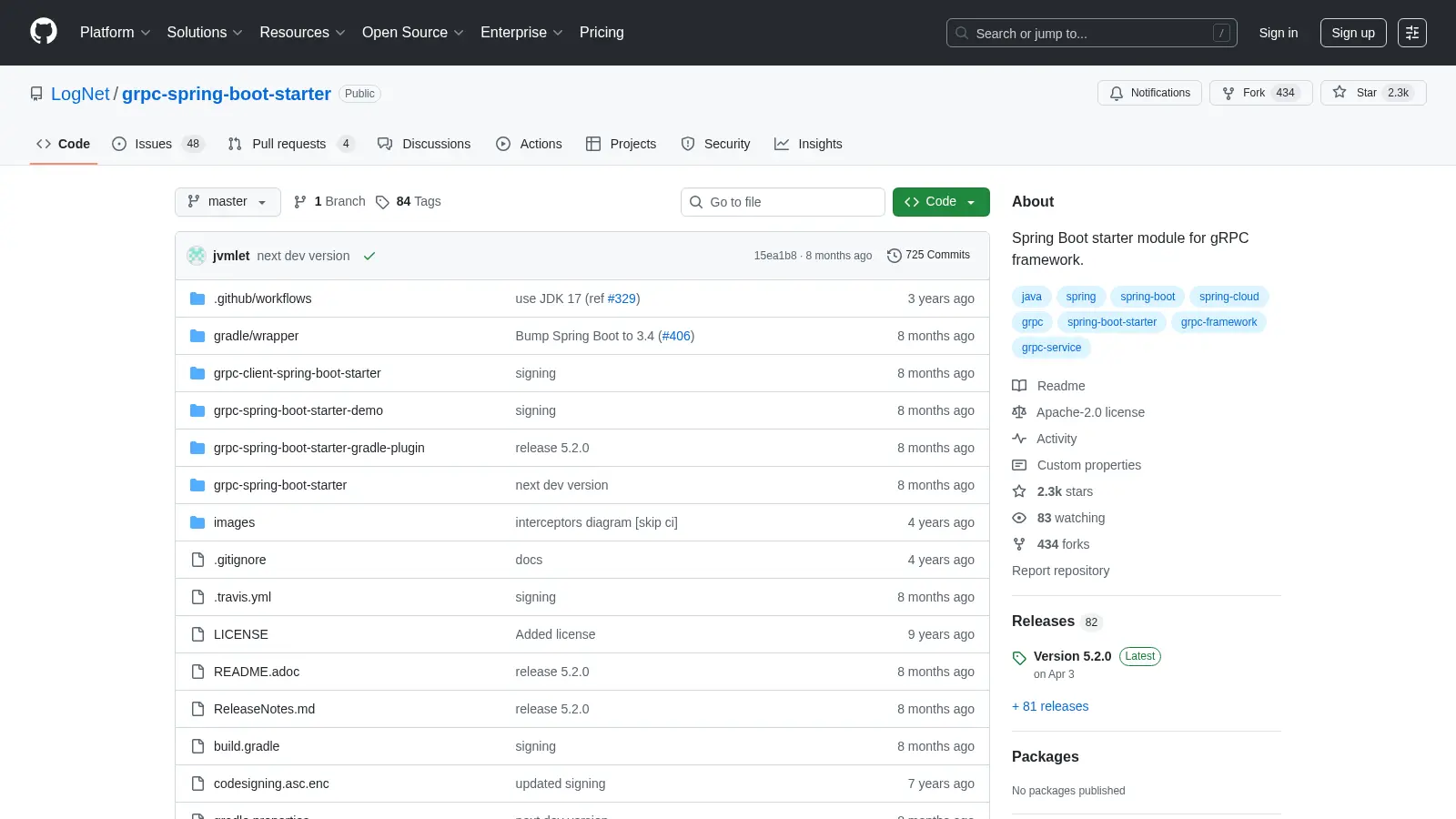The width and height of the screenshot is (1456, 819).
Task: Expand the Platform menu
Action: pyautogui.click(x=115, y=33)
